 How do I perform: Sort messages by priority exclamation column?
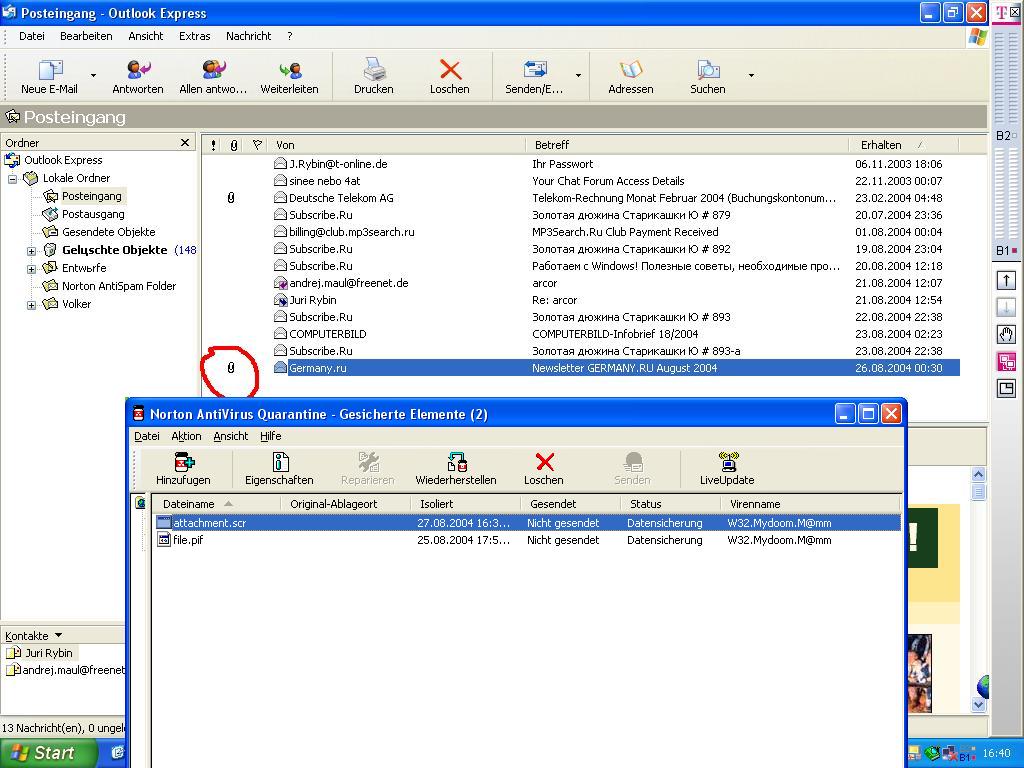(x=214, y=145)
